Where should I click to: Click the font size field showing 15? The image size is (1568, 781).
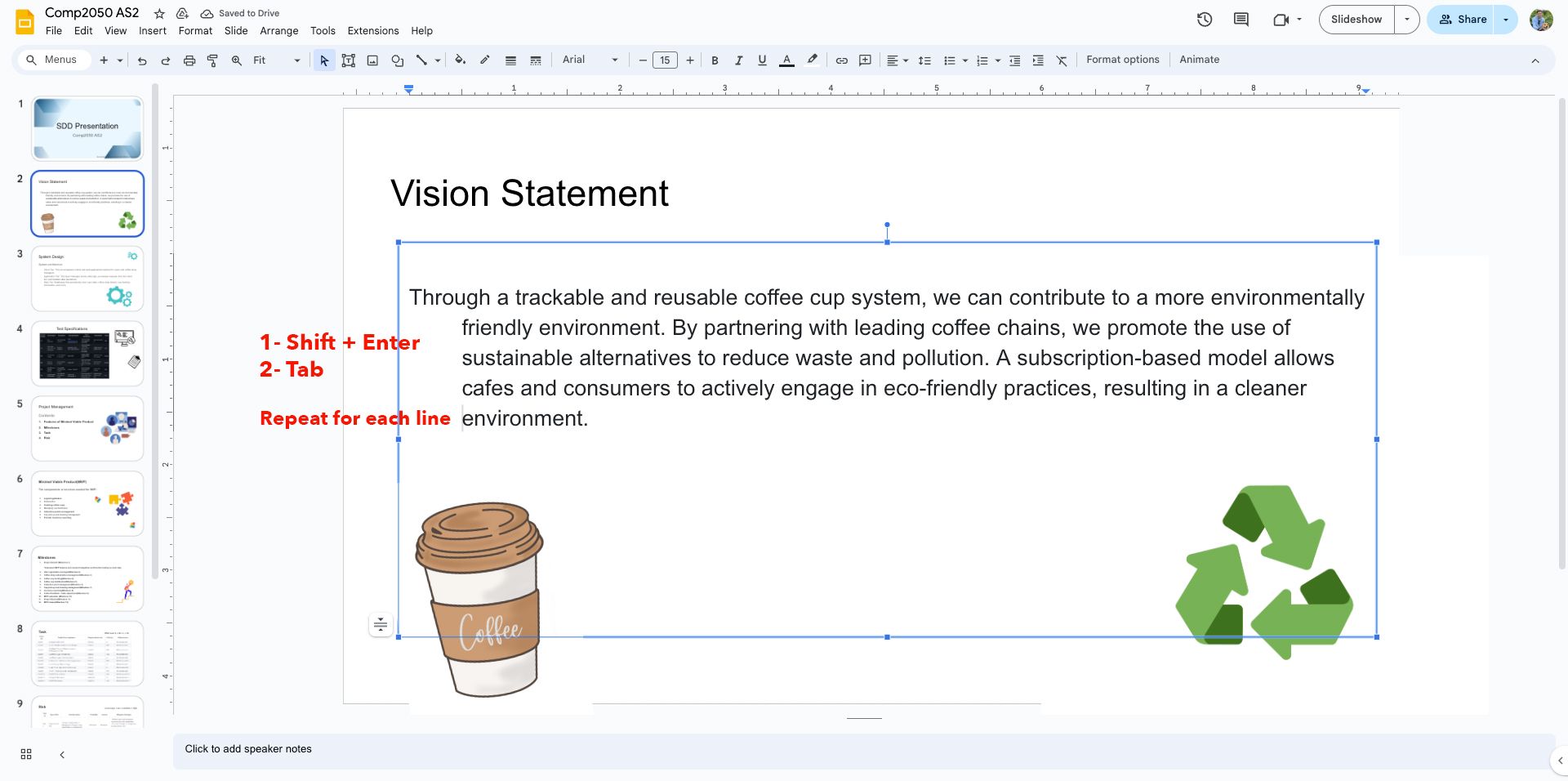click(x=665, y=60)
